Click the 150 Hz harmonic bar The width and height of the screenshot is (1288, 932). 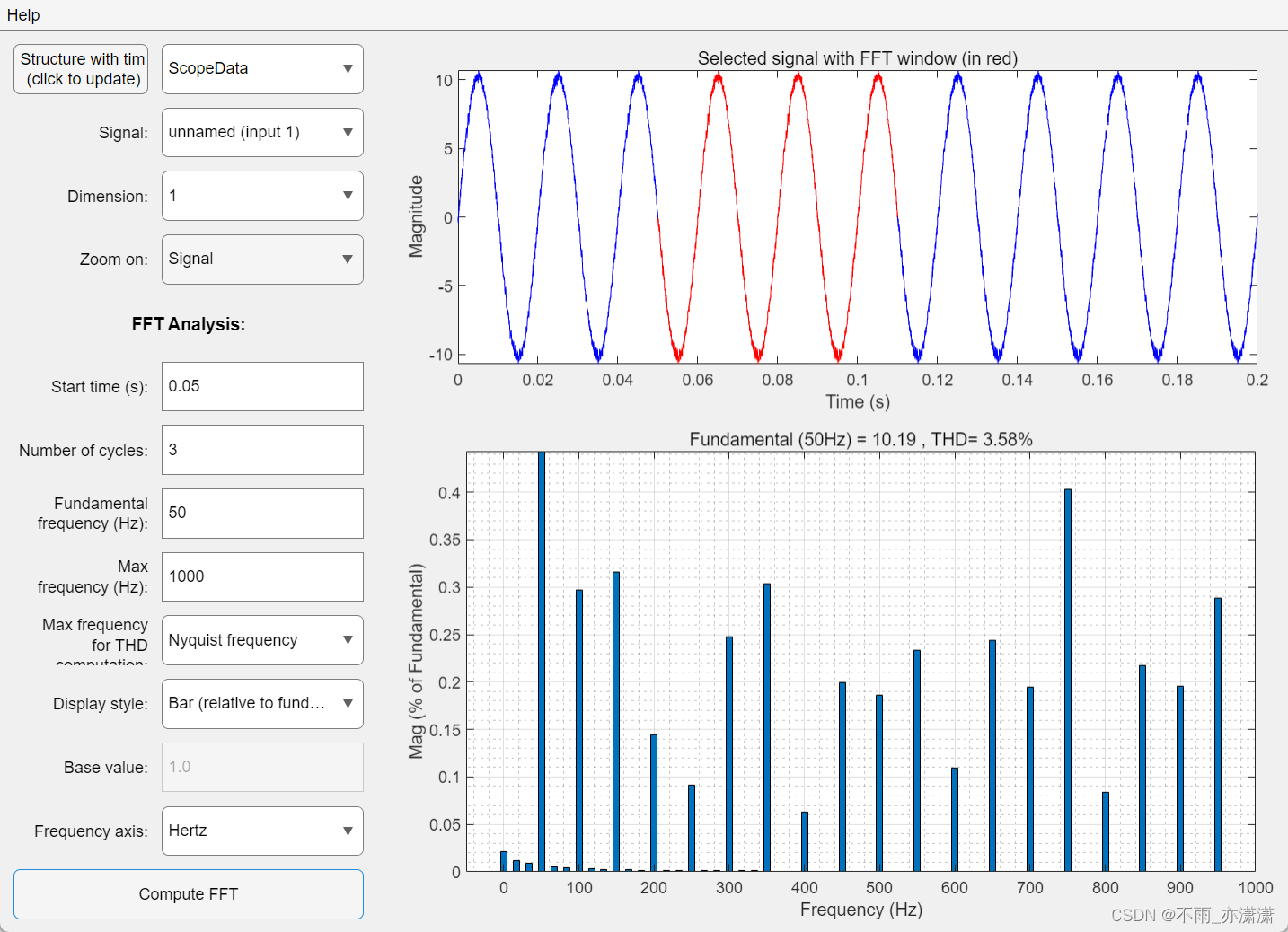[616, 721]
